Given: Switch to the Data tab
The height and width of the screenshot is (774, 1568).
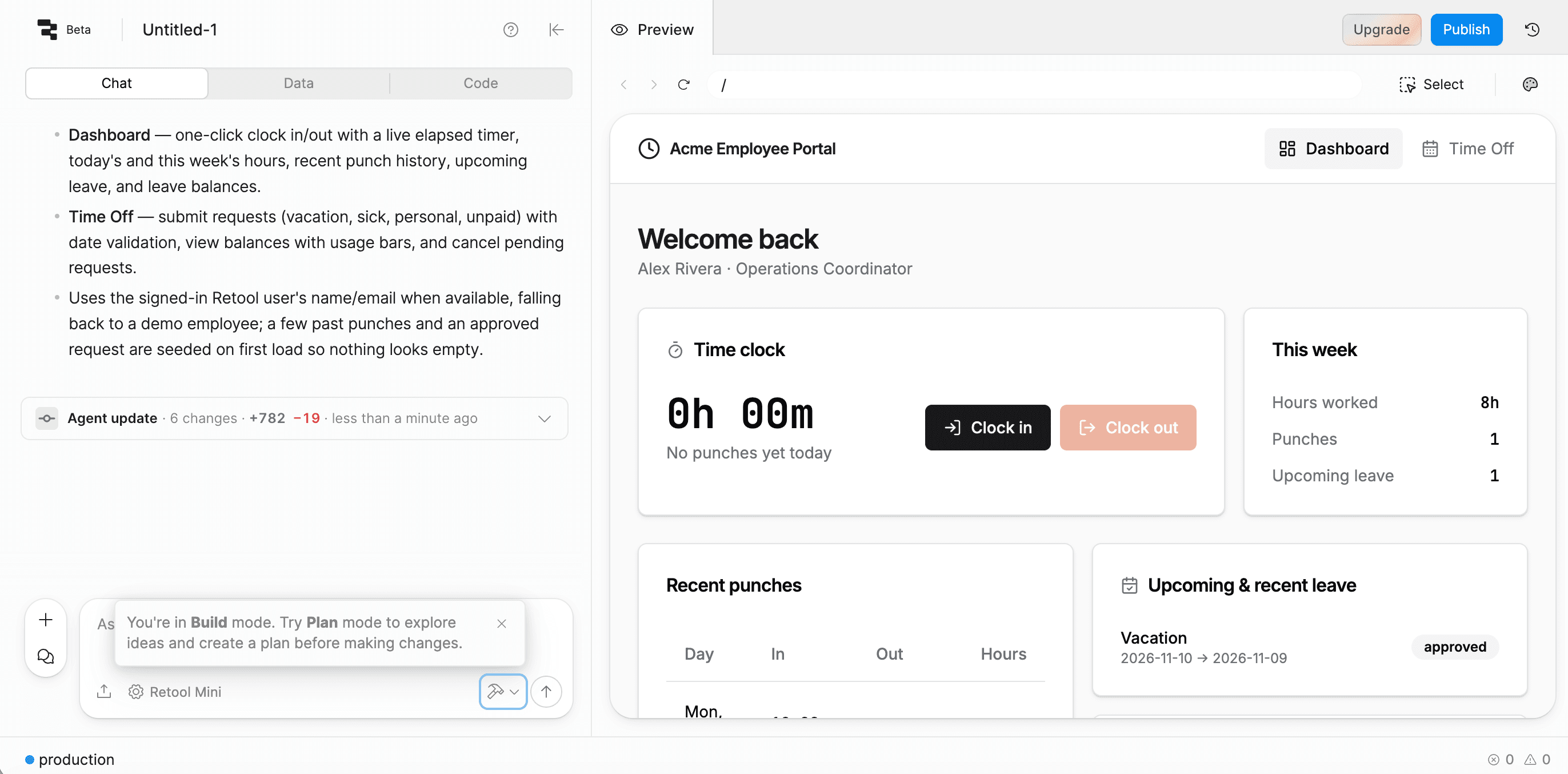Looking at the screenshot, I should click(x=298, y=83).
